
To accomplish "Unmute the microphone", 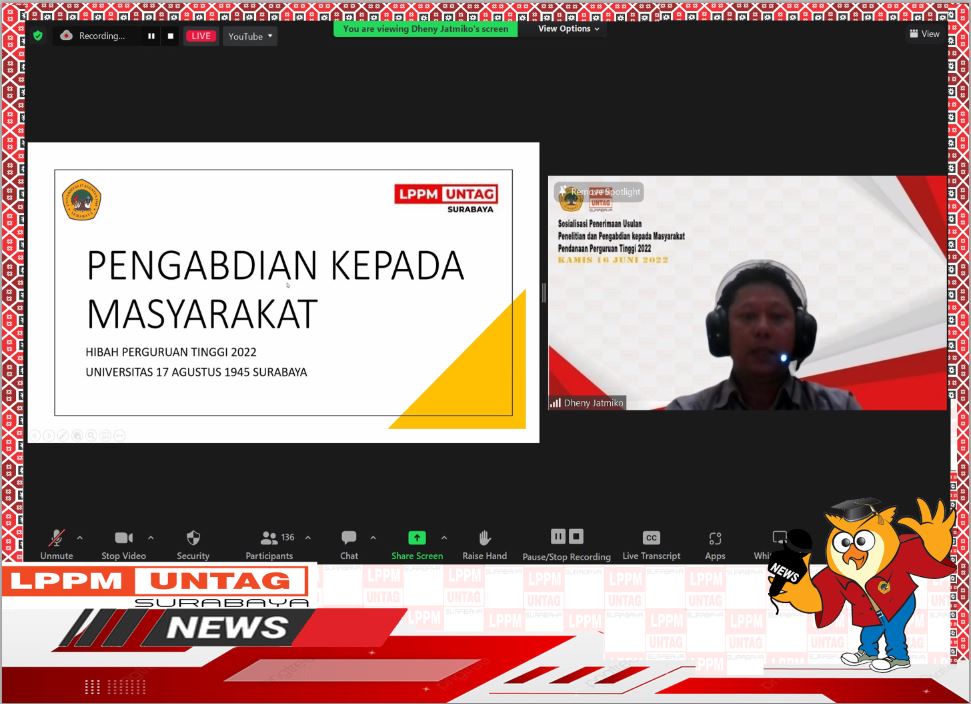I will pyautogui.click(x=56, y=544).
